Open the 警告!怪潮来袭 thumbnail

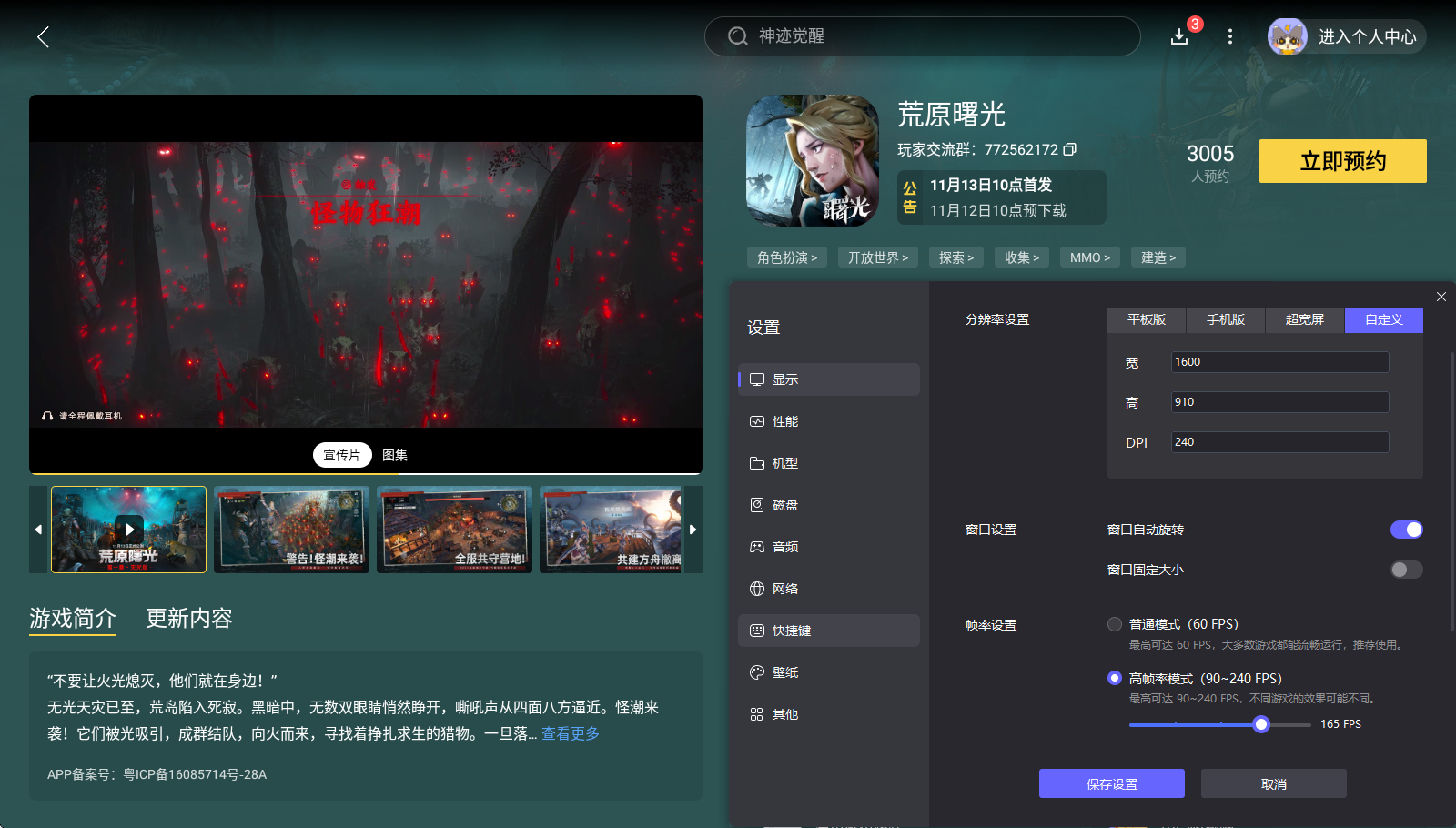pos(291,530)
